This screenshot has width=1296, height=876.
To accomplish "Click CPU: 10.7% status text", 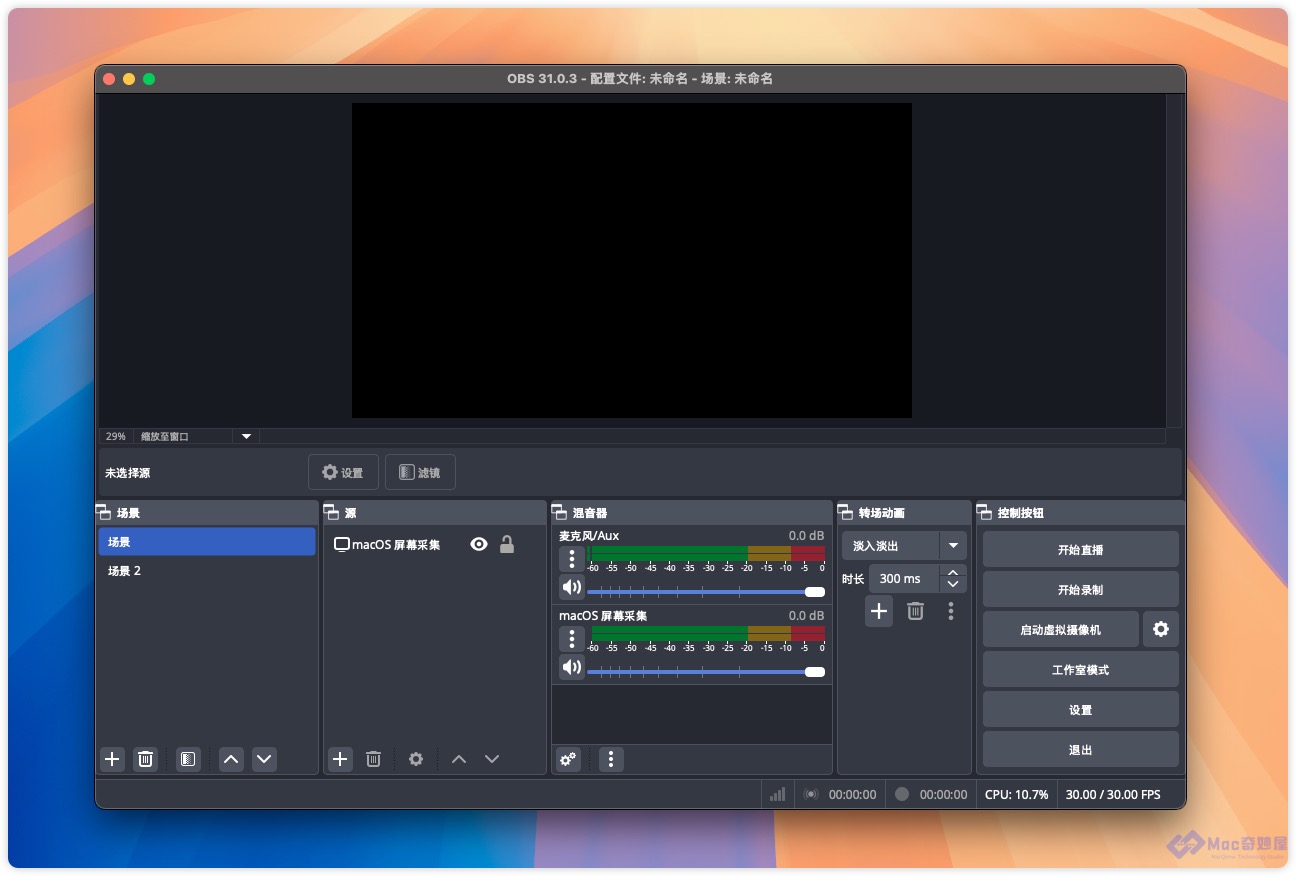I will coord(1017,794).
